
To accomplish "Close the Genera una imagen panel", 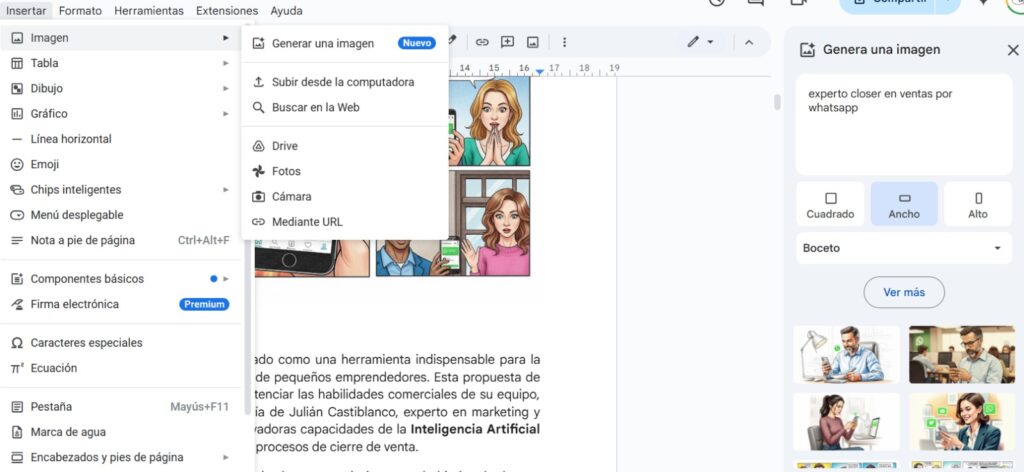I will tap(1012, 50).
